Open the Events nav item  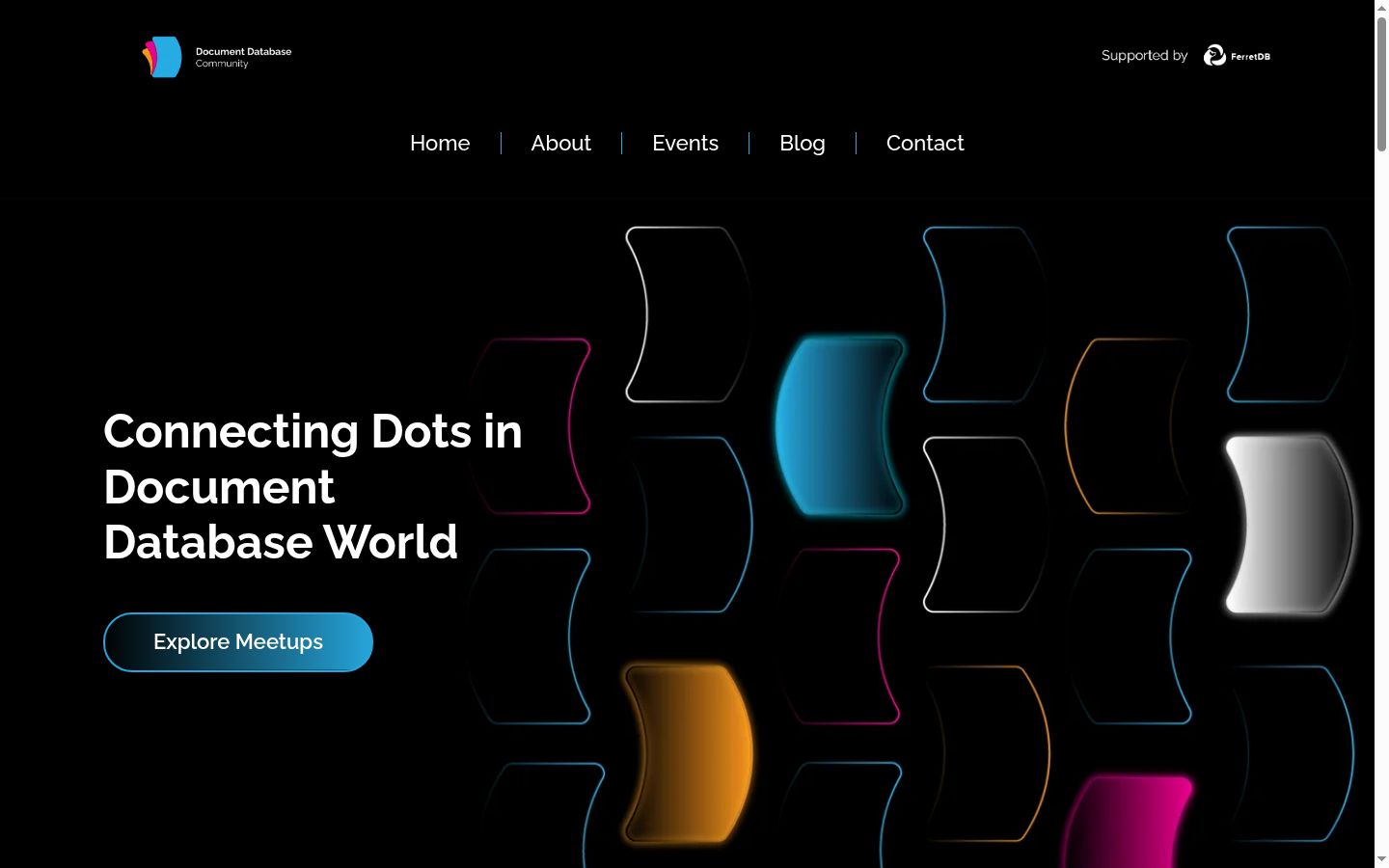686,144
